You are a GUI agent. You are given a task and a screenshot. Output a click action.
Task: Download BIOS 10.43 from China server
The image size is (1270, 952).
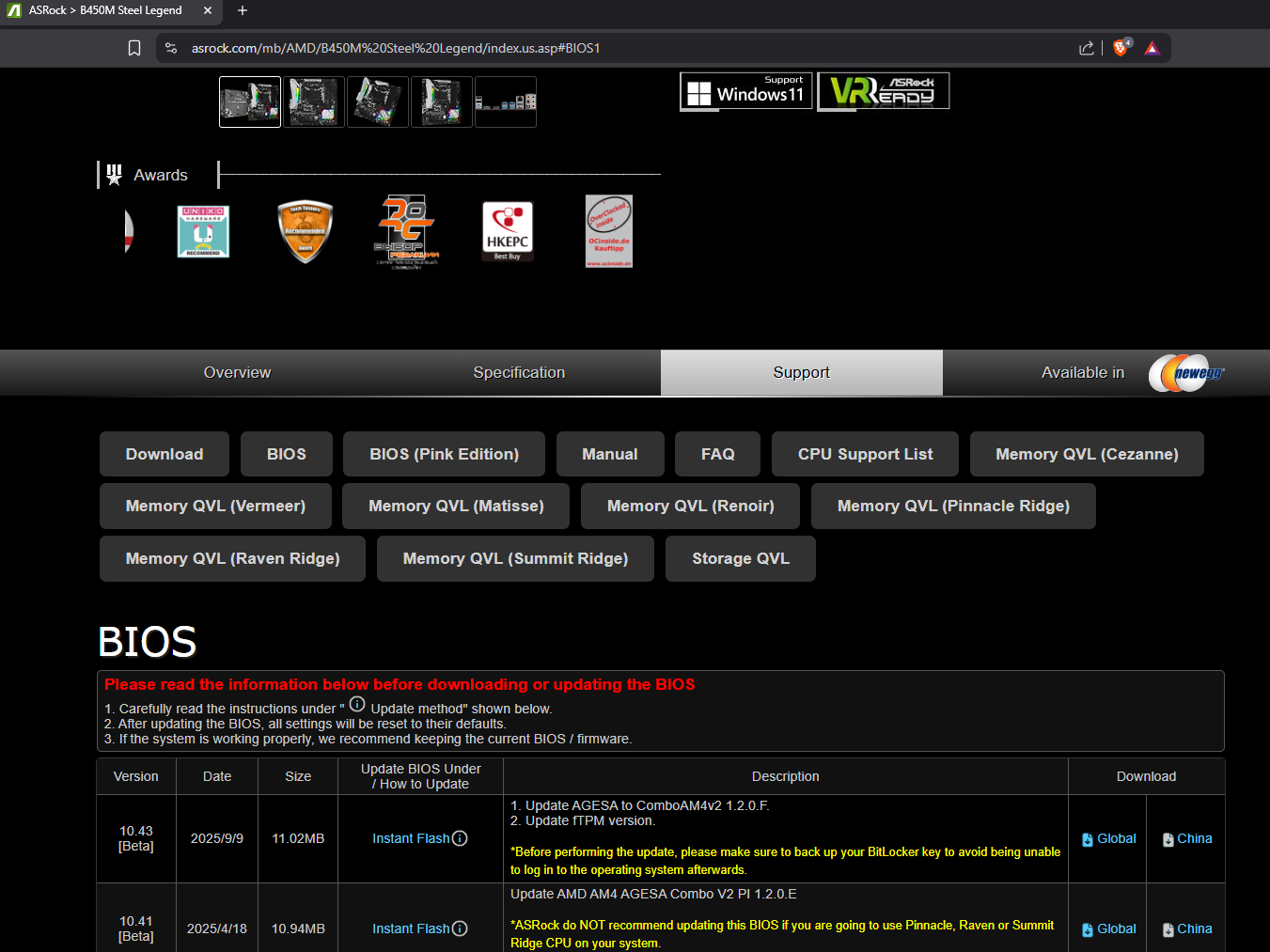pyautogui.click(x=1187, y=838)
